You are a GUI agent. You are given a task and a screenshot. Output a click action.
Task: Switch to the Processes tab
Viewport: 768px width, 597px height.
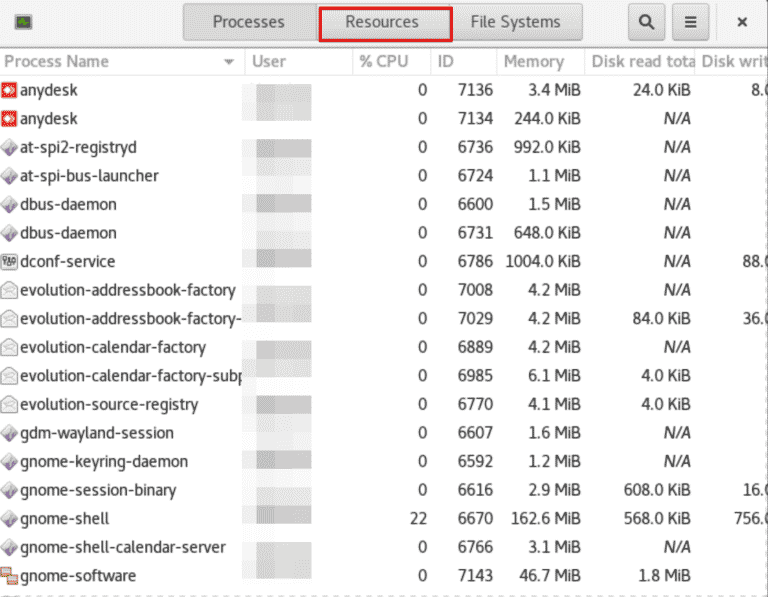tap(249, 22)
